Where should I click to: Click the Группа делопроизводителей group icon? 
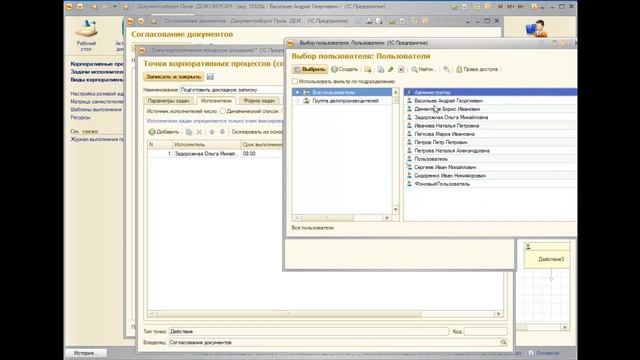pos(306,101)
